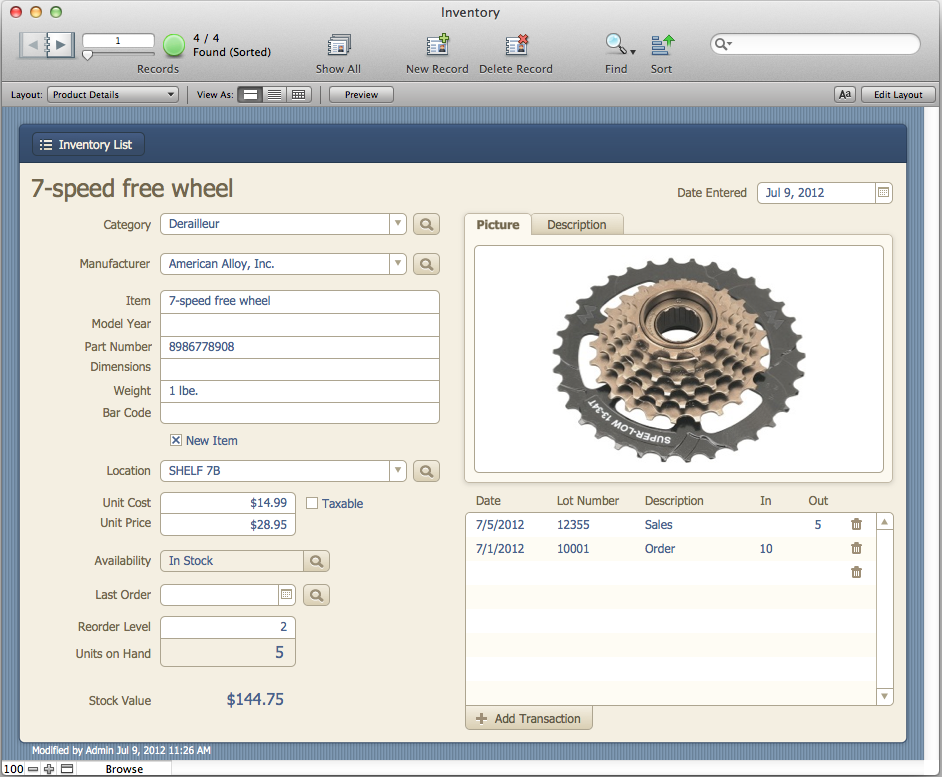Click the Delete Record icon

click(x=516, y=45)
